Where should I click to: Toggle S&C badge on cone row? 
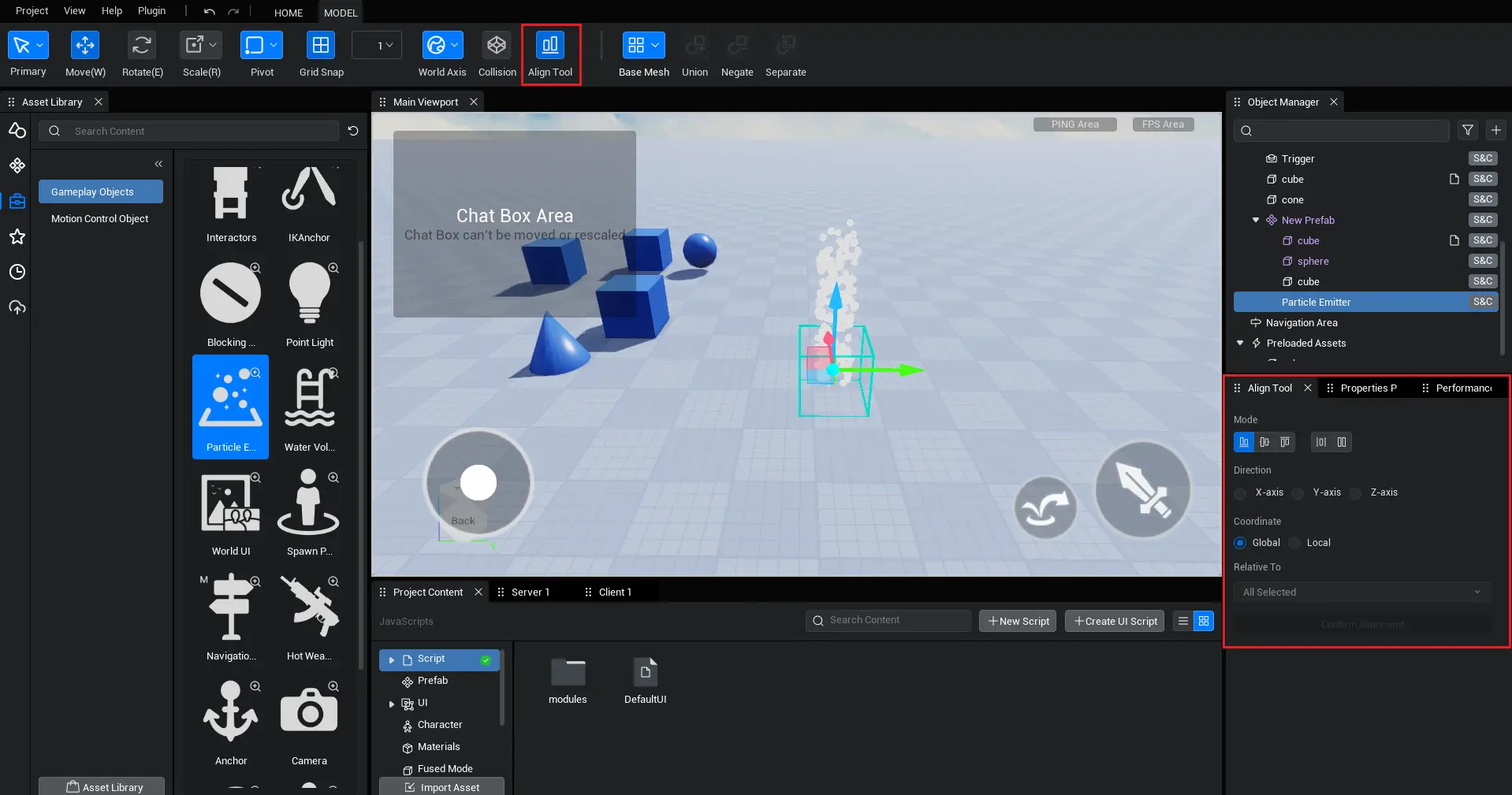(x=1482, y=199)
